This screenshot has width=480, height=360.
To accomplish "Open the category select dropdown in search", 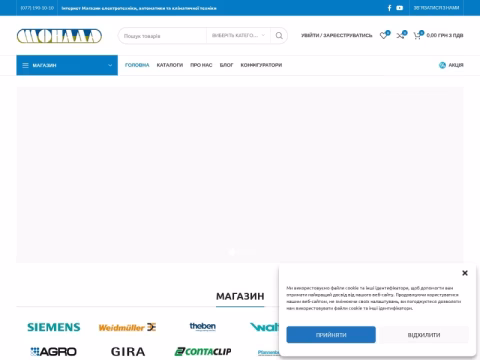I will point(238,35).
